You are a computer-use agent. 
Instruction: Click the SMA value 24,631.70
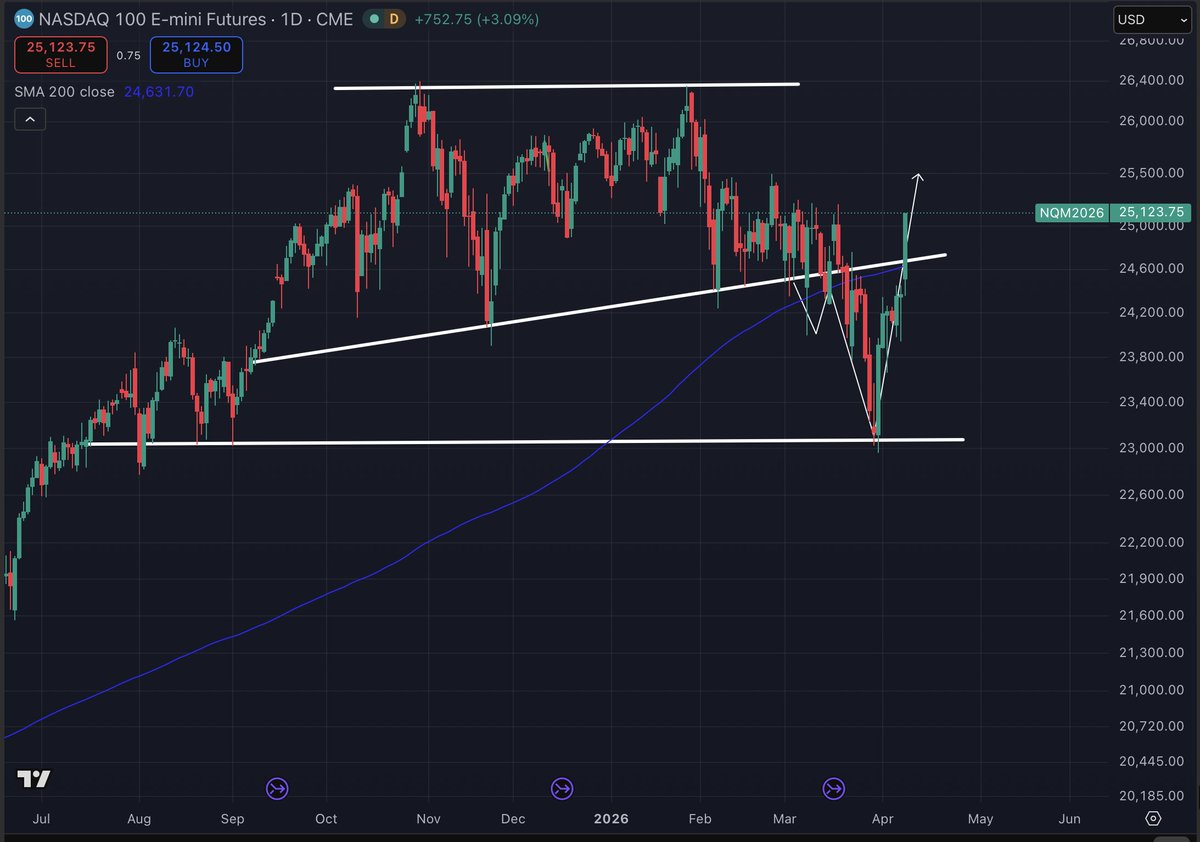(159, 91)
